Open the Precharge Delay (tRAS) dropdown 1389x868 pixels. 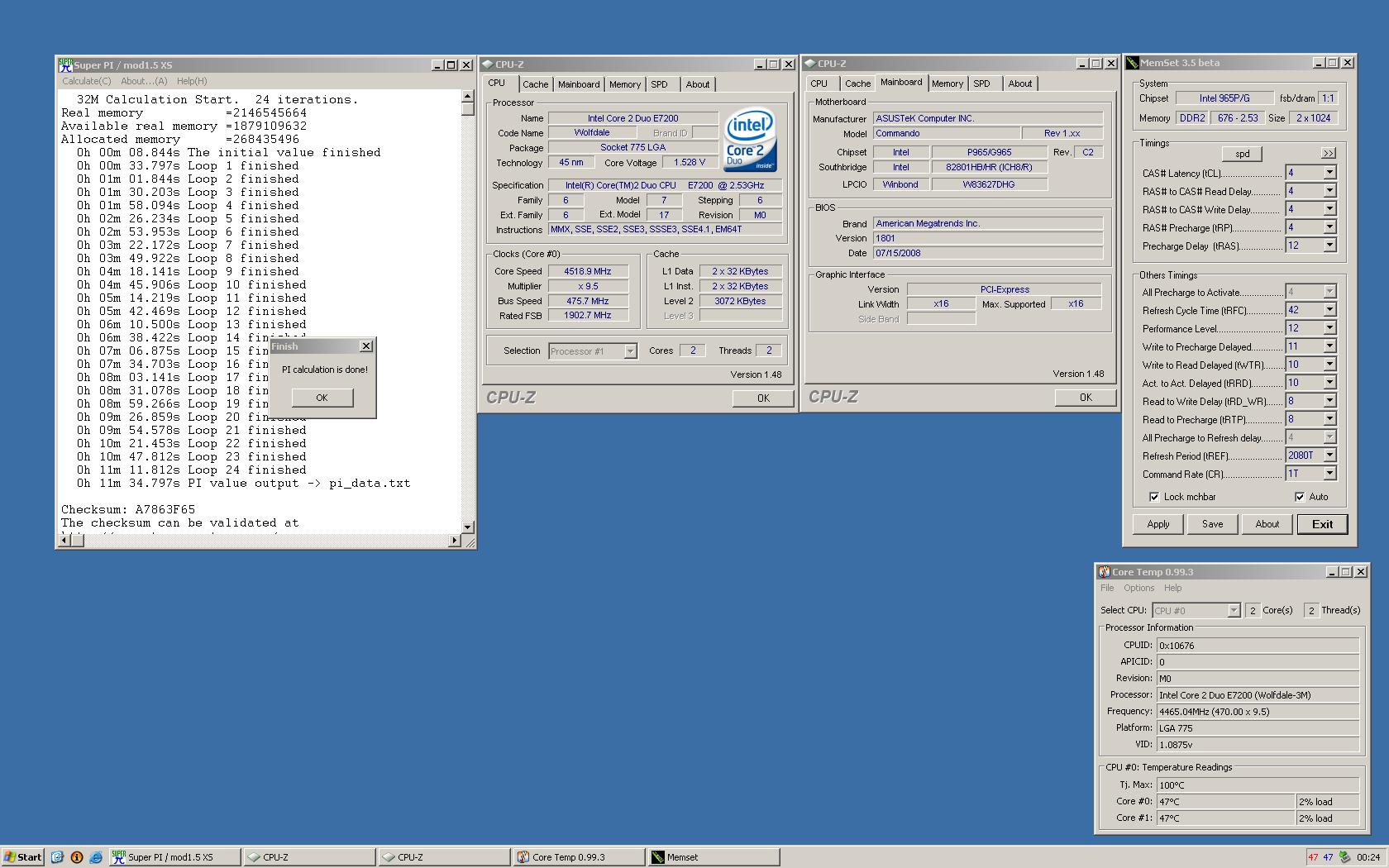[1329, 246]
